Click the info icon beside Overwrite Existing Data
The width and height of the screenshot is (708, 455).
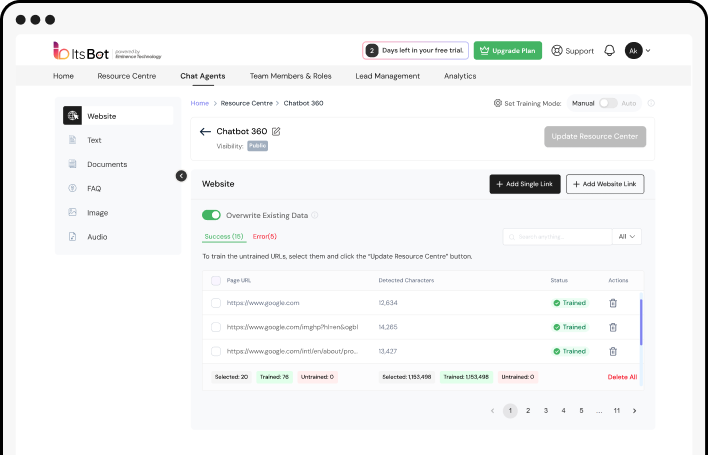point(315,215)
